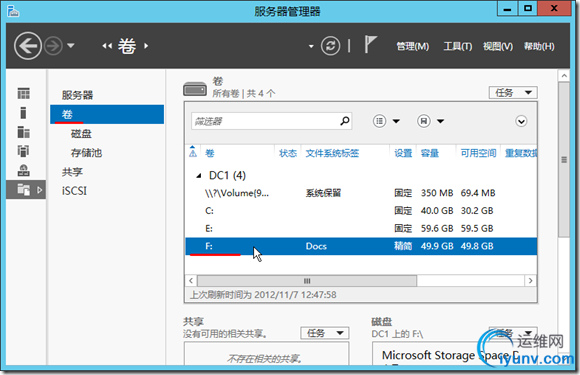Viewport: 580px width, 375px height.
Task: Click the vertical scrollbar up arrow
Action: 564,76
